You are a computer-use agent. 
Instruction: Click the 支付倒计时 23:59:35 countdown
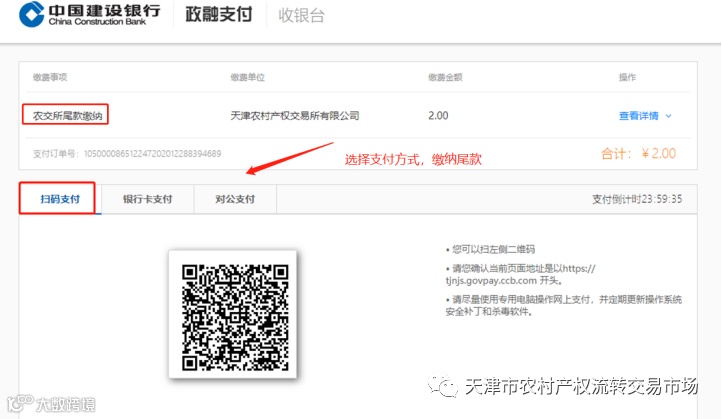click(637, 199)
